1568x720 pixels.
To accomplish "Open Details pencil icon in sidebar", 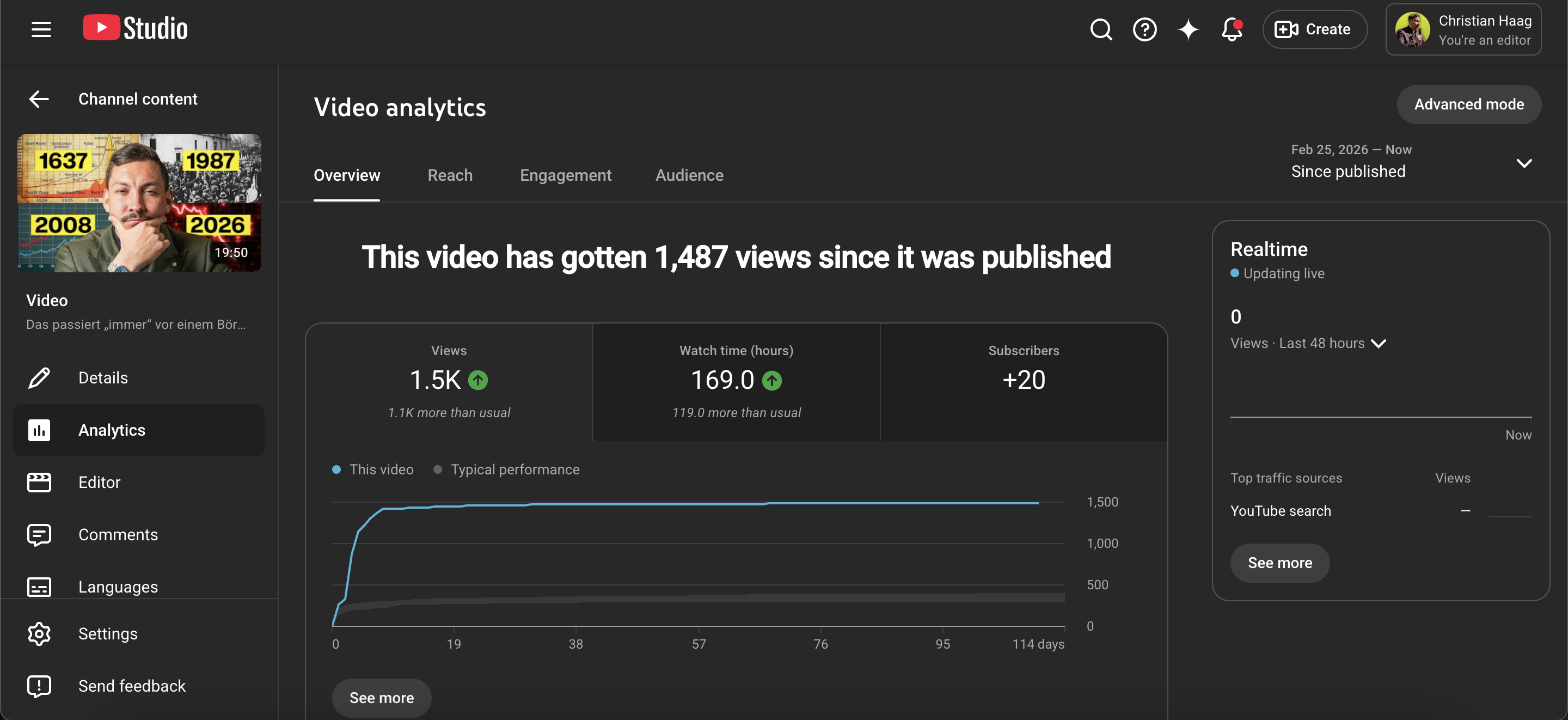I will pos(39,377).
